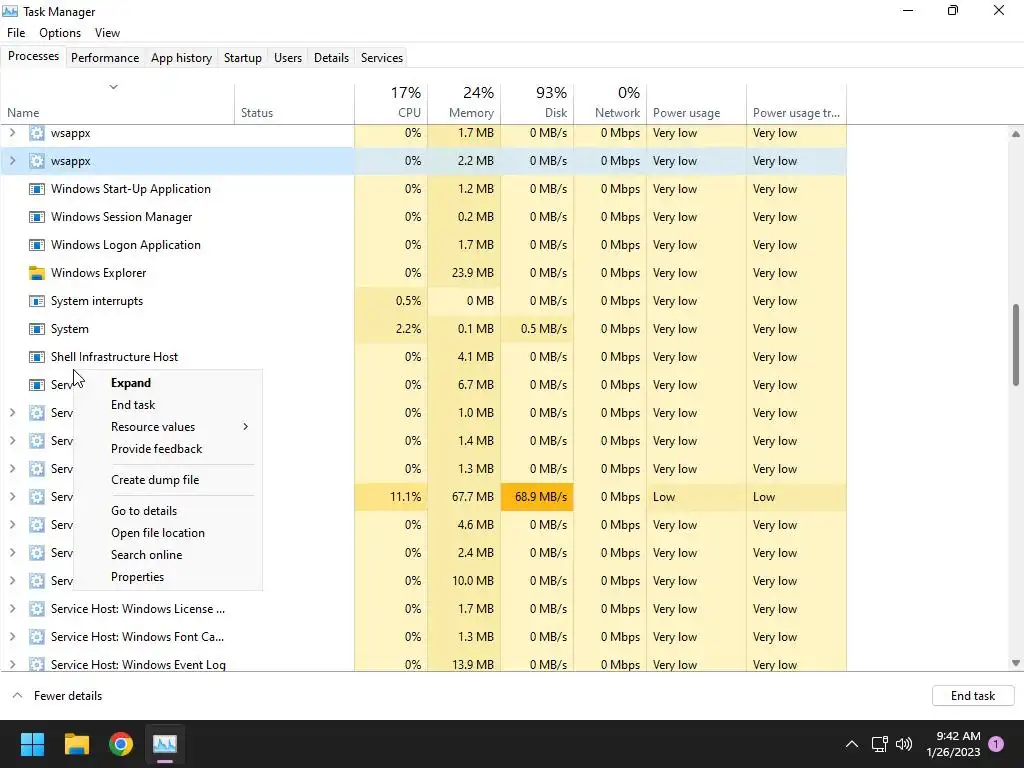The image size is (1024, 768).
Task: Expand the Service Host: Windows License group
Action: click(x=12, y=609)
